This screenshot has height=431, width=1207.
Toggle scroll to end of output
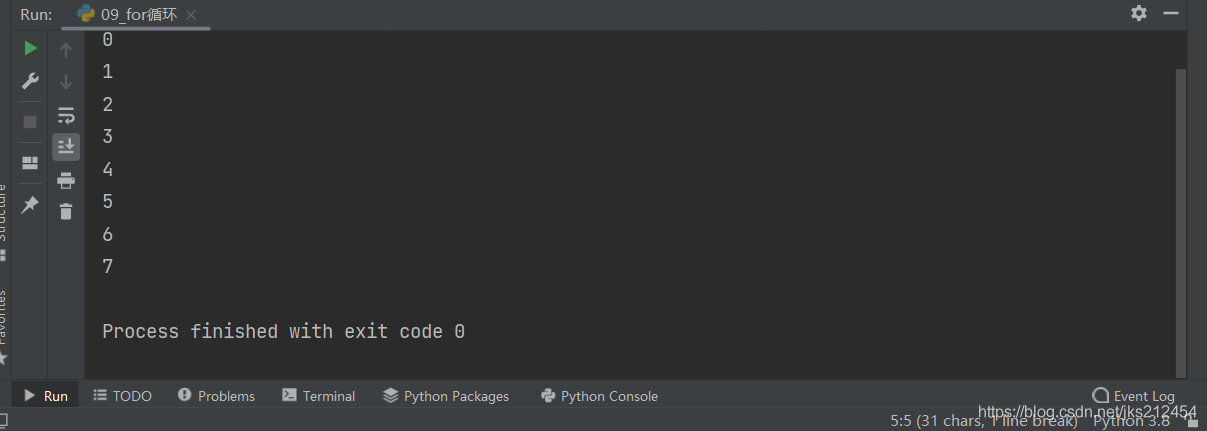click(66, 147)
